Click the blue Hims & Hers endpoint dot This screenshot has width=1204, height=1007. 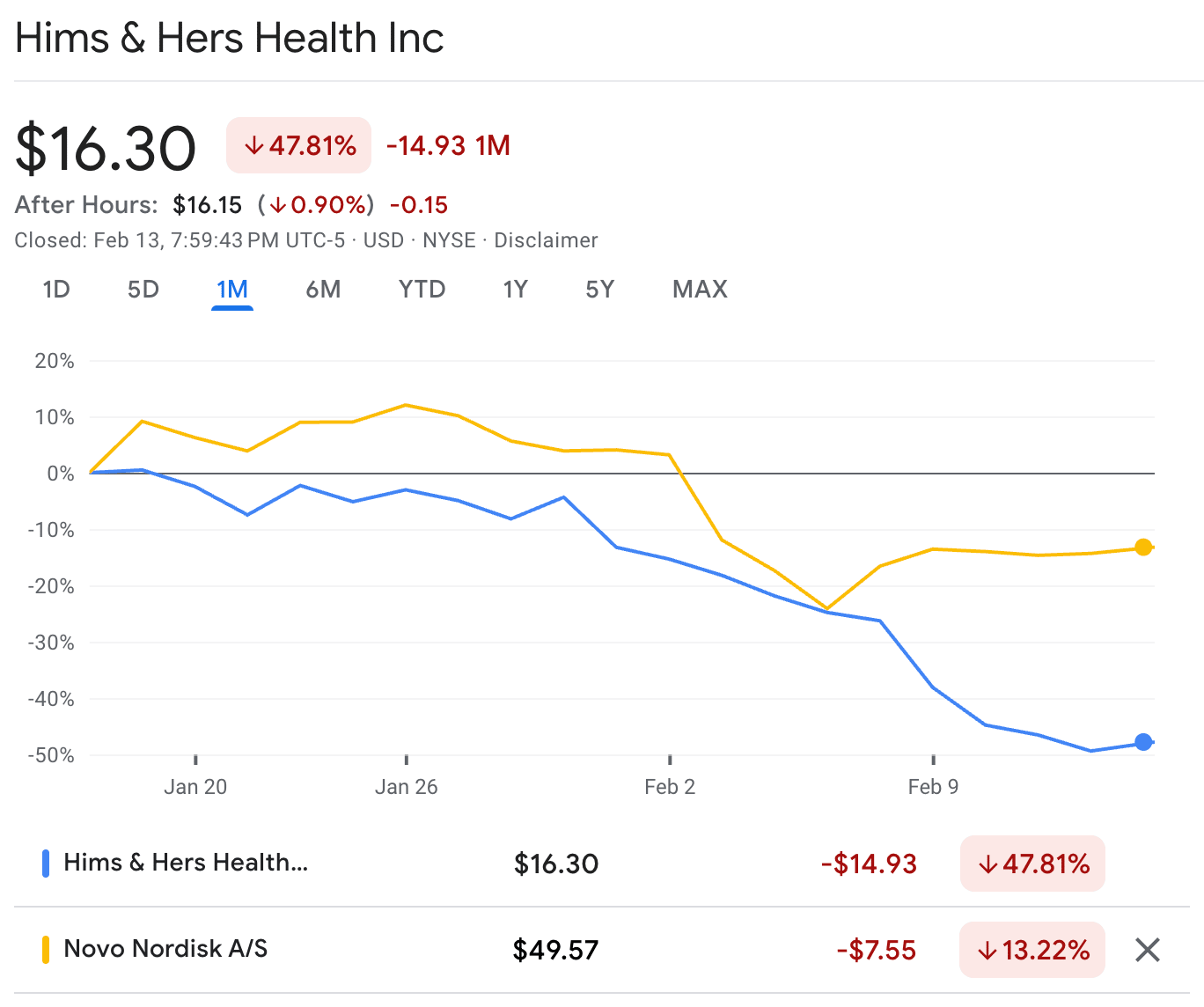click(x=1143, y=742)
